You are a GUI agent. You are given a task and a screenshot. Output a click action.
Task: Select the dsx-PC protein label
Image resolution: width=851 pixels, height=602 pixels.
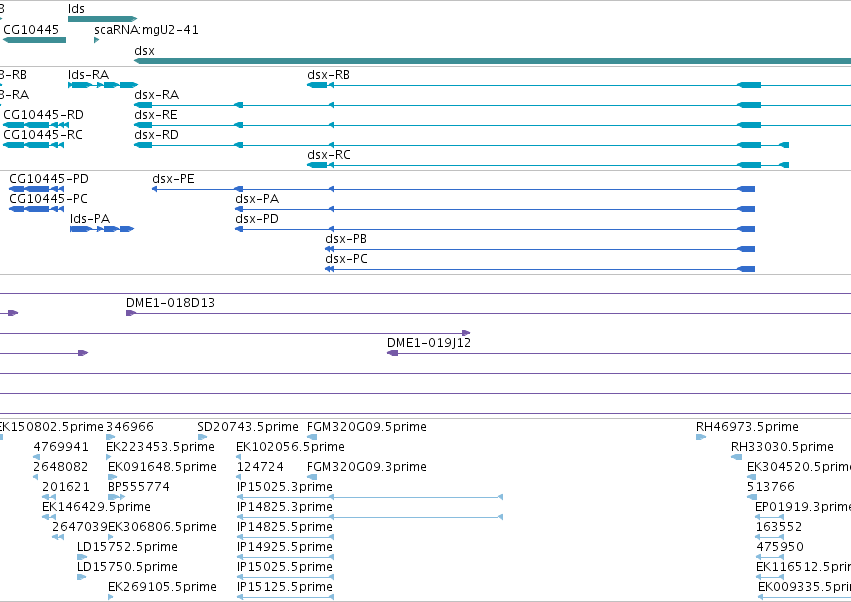[346, 259]
